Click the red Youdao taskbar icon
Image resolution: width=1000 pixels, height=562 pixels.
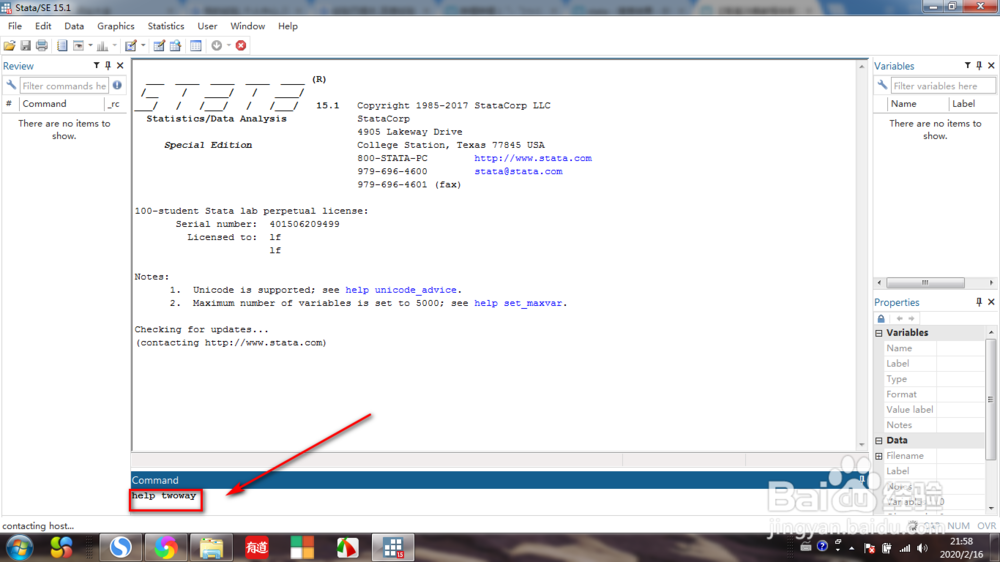(256, 547)
